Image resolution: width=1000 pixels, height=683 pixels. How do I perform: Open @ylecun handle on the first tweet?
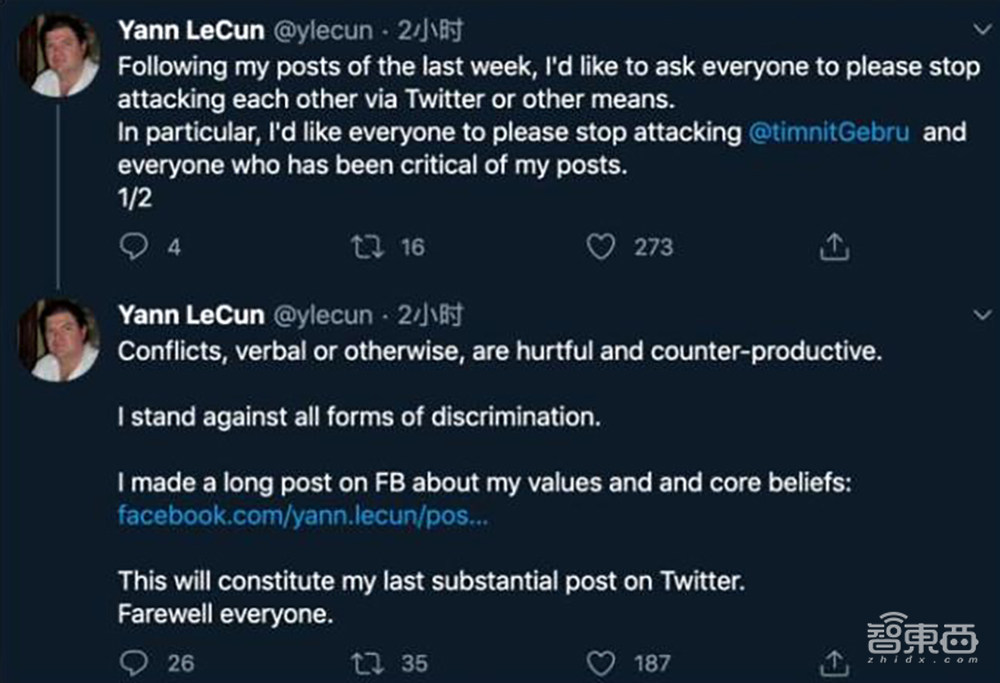coord(322,31)
